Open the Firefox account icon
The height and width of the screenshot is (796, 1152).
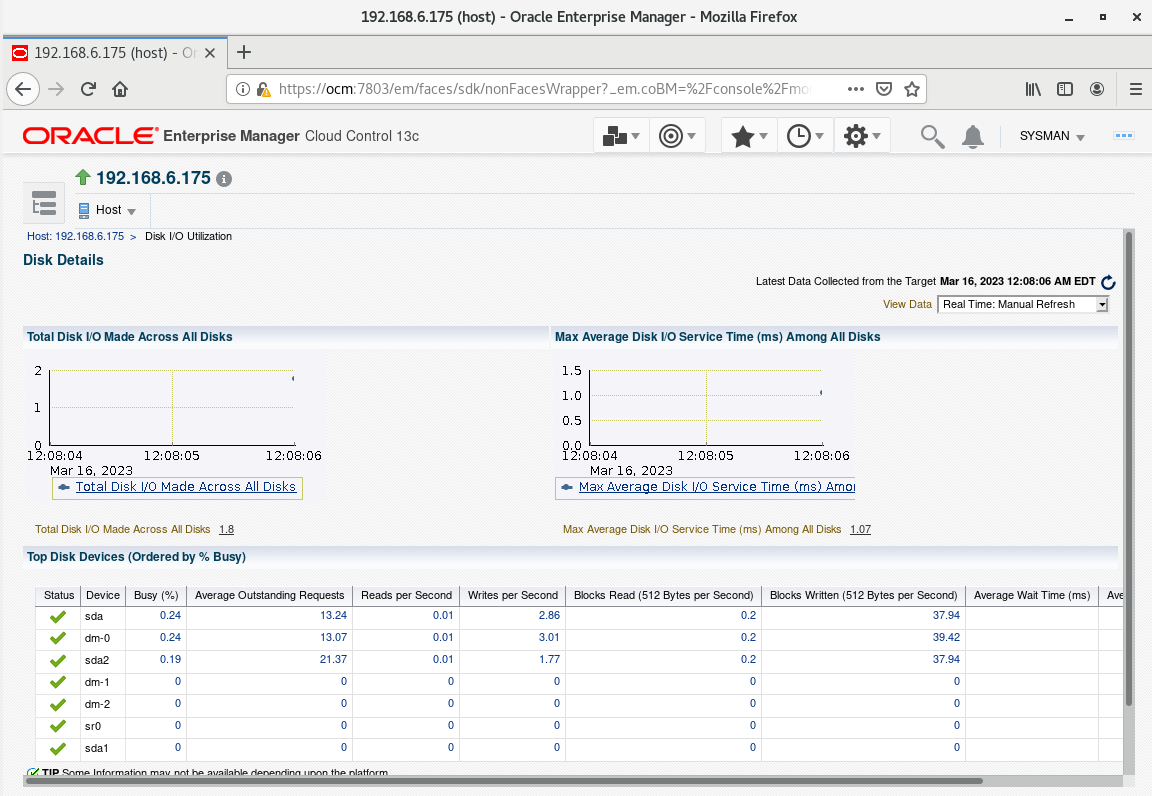coord(1097,89)
